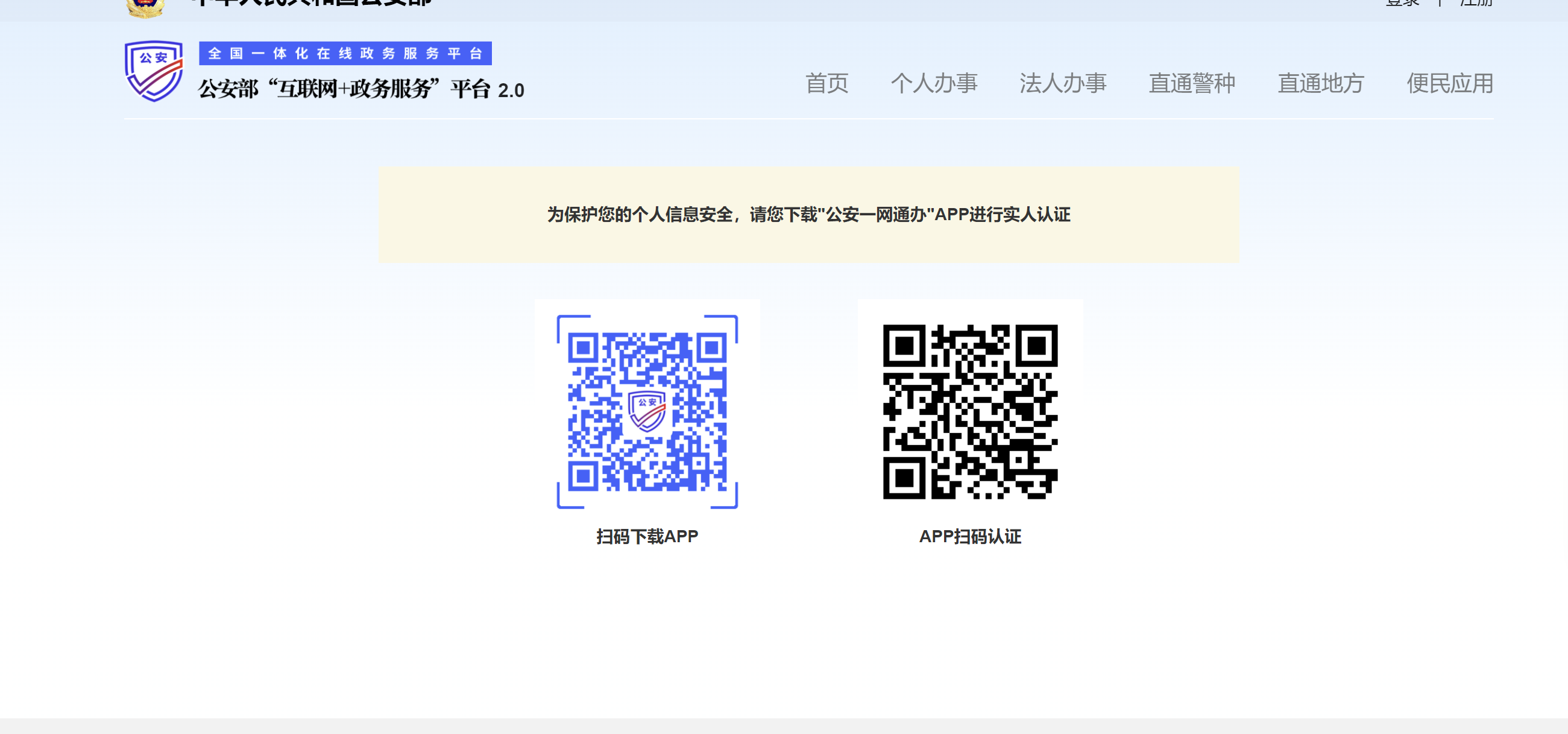Click the black authentication QR code
1568x734 pixels.
[x=970, y=412]
